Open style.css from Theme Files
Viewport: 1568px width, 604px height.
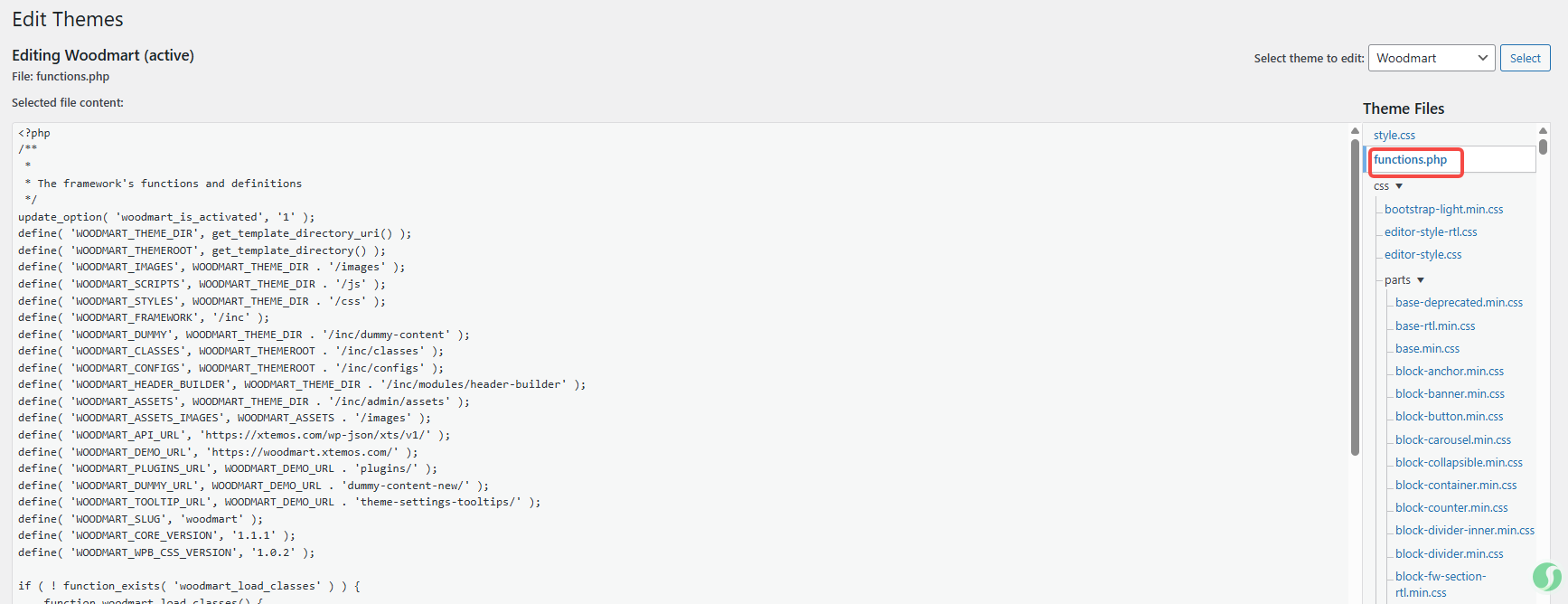click(x=1394, y=136)
